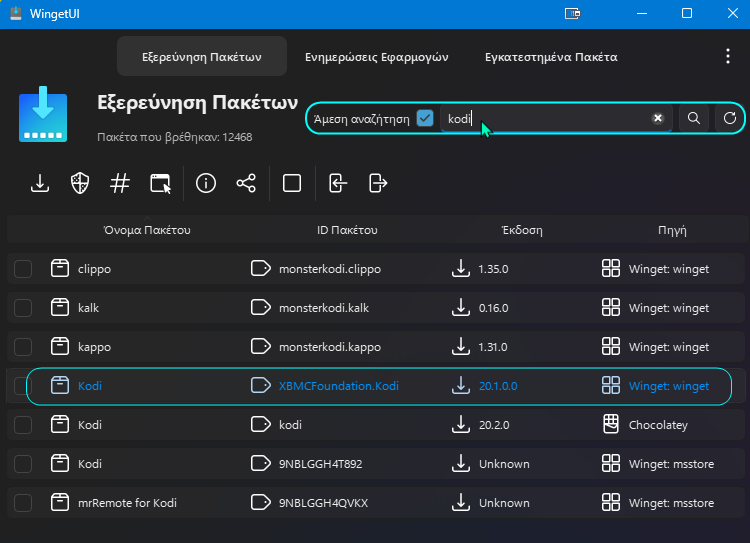Check the clippo package checkbox

pos(23,269)
